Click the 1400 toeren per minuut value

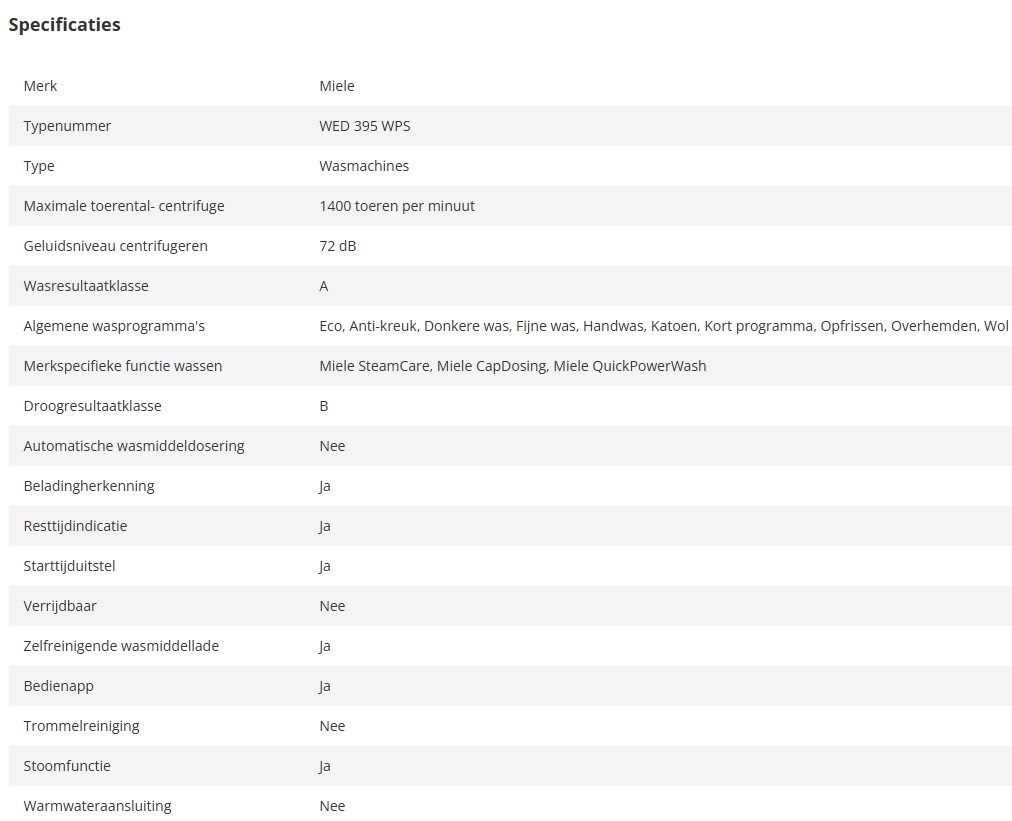pyautogui.click(x=397, y=206)
